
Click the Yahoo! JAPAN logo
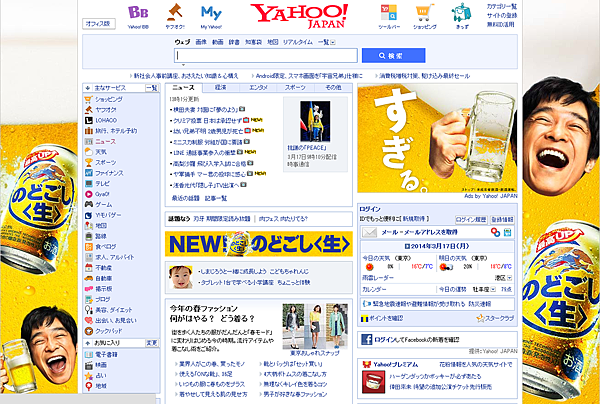coord(300,16)
